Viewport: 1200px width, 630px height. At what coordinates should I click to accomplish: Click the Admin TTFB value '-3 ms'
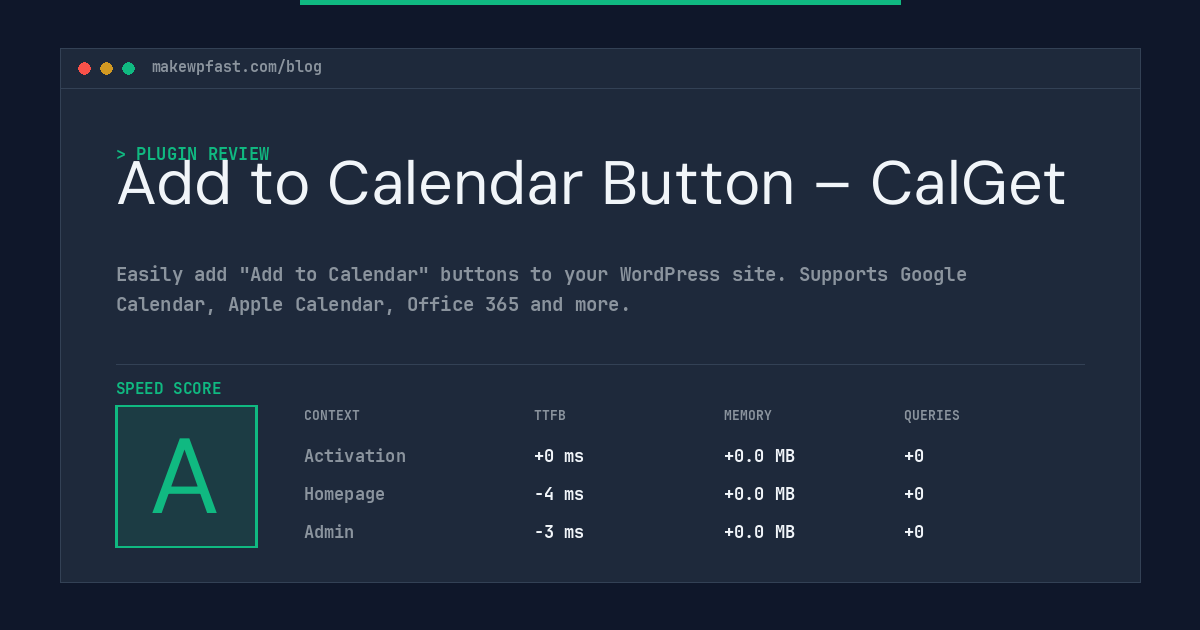[559, 532]
